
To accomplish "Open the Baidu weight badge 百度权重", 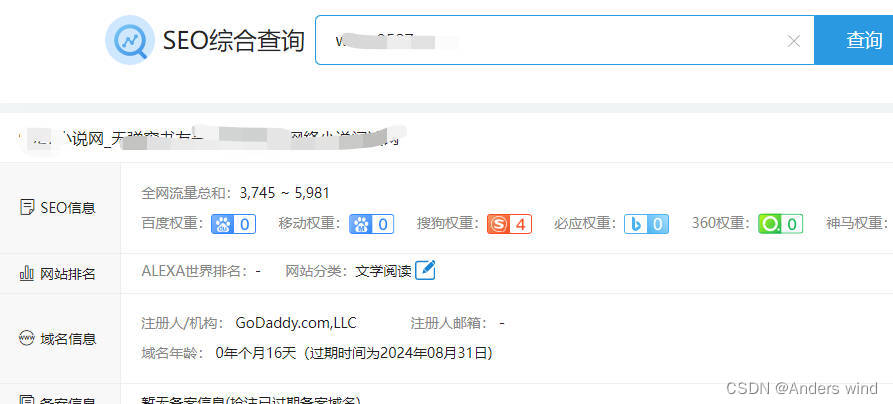I will coord(234,224).
